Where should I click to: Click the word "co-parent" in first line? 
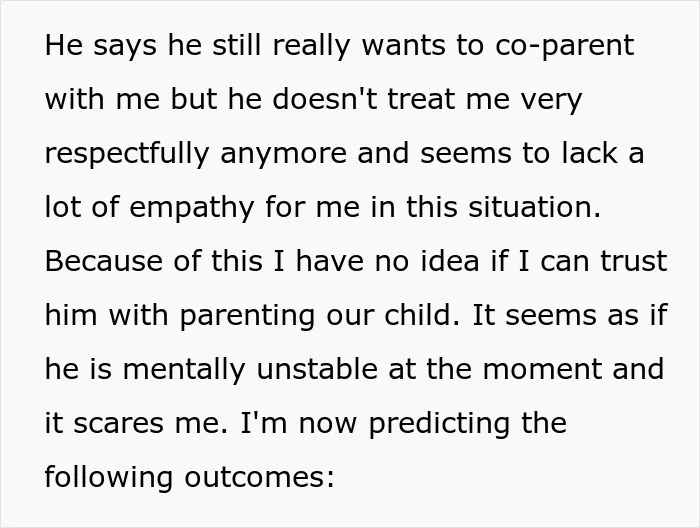(x=564, y=46)
